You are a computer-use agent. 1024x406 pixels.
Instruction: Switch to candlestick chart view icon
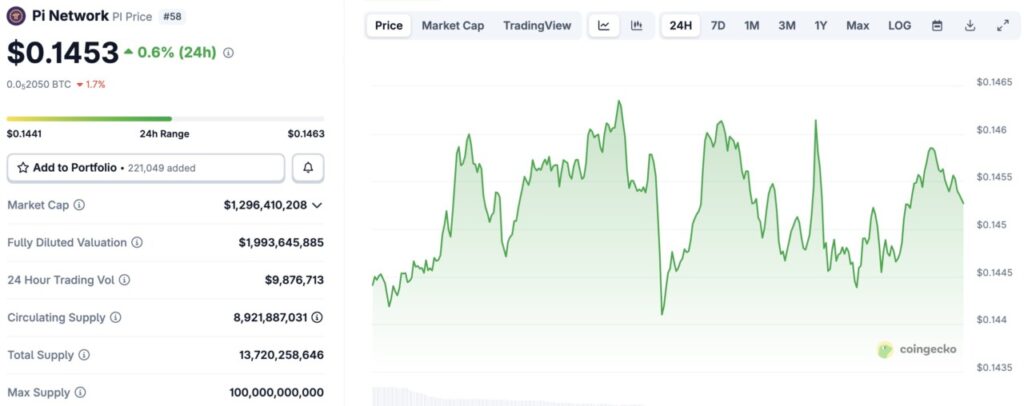point(636,26)
